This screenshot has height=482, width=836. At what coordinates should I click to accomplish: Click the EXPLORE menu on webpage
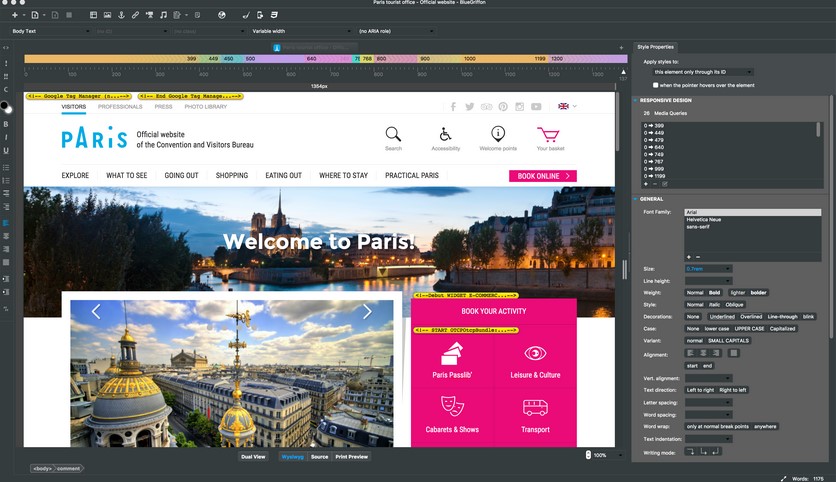click(75, 175)
